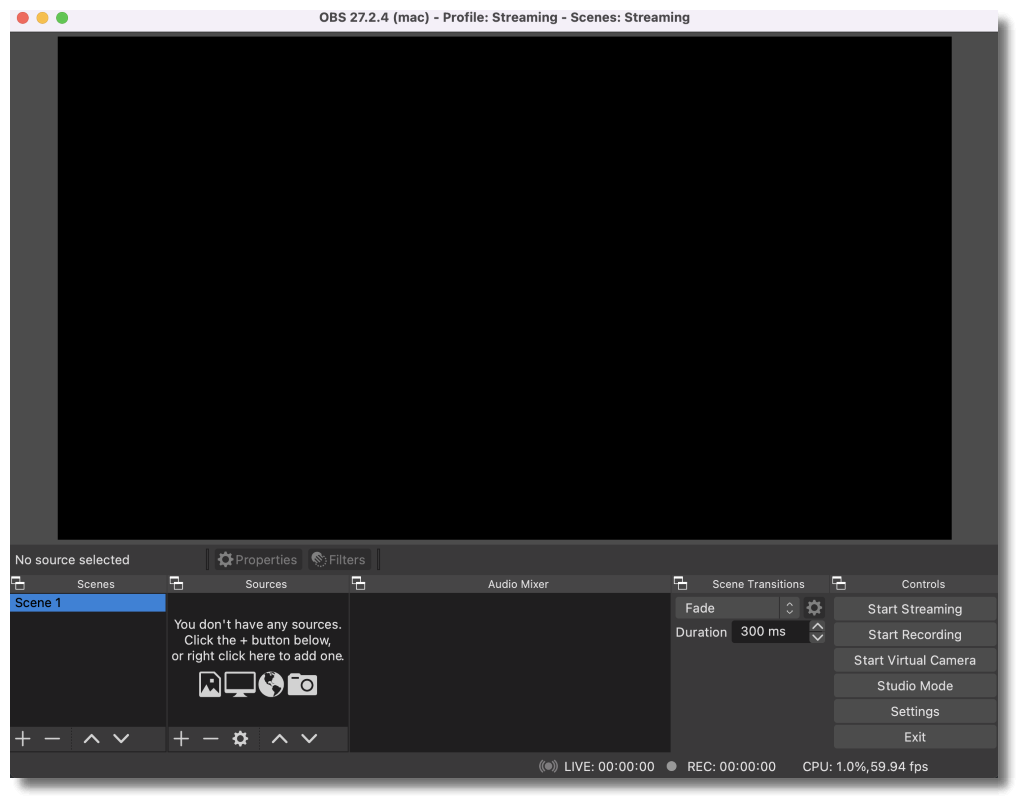Undock the Sources panel via float icon
The width and height of the screenshot is (1018, 798).
[x=176, y=583]
